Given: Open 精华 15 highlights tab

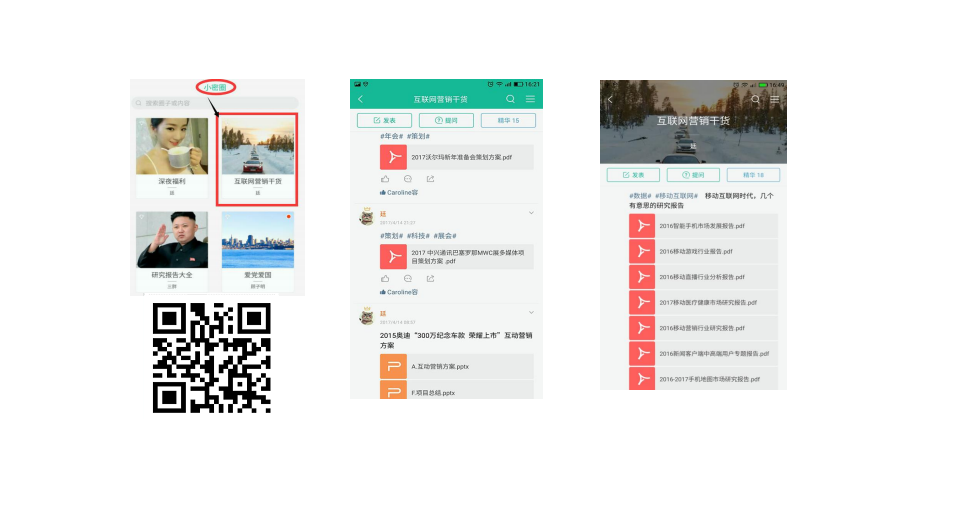Looking at the screenshot, I should 508,121.
